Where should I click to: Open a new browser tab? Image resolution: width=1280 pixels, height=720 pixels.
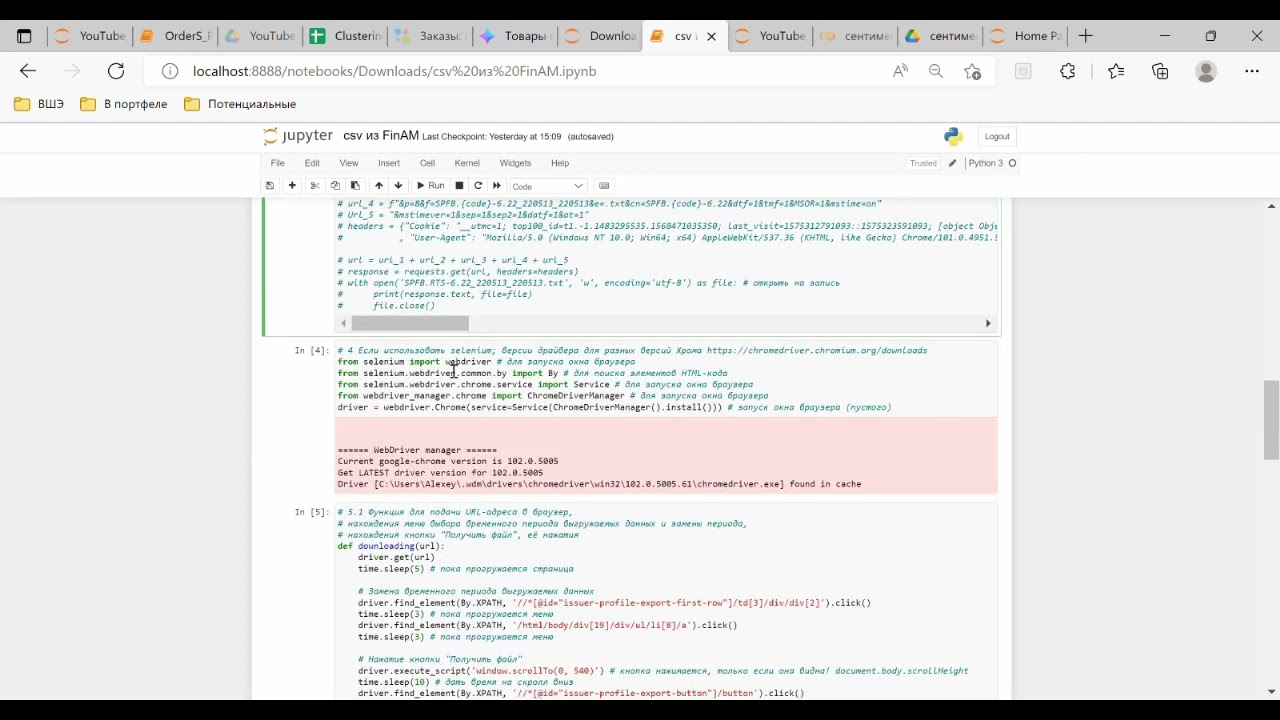pyautogui.click(x=1086, y=36)
